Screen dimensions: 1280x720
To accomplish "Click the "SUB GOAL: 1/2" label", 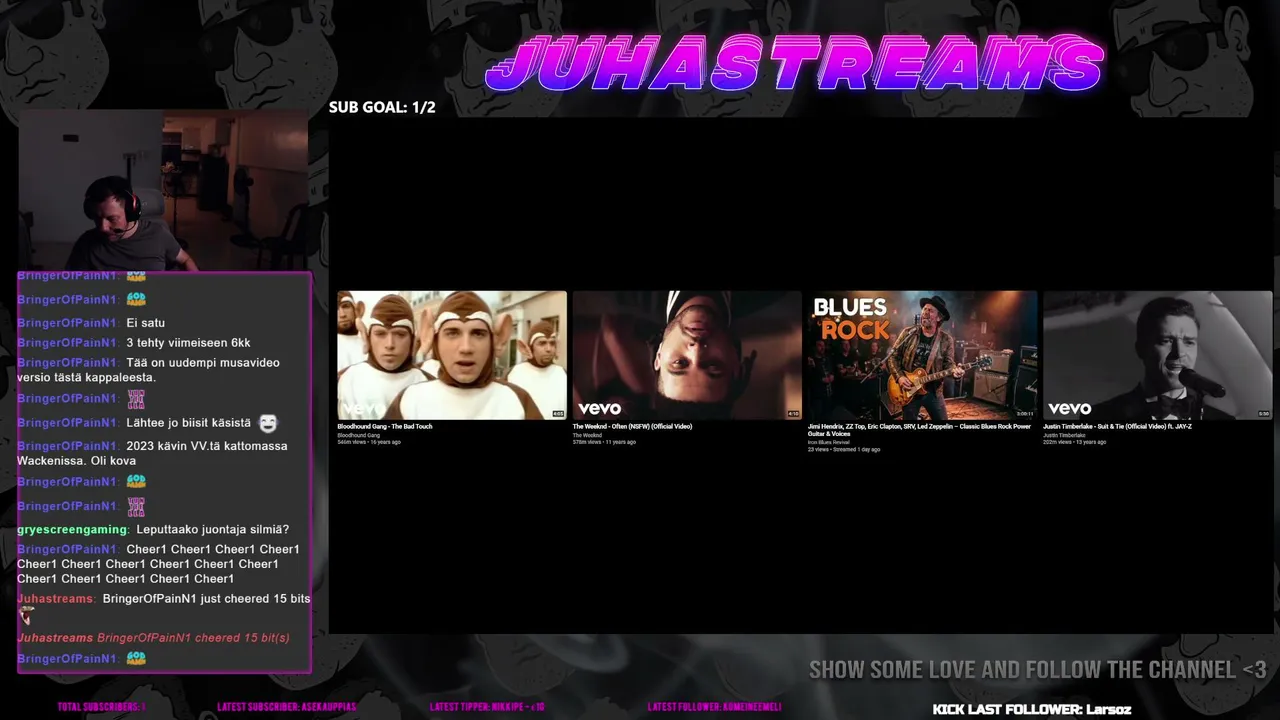I will tap(382, 107).
